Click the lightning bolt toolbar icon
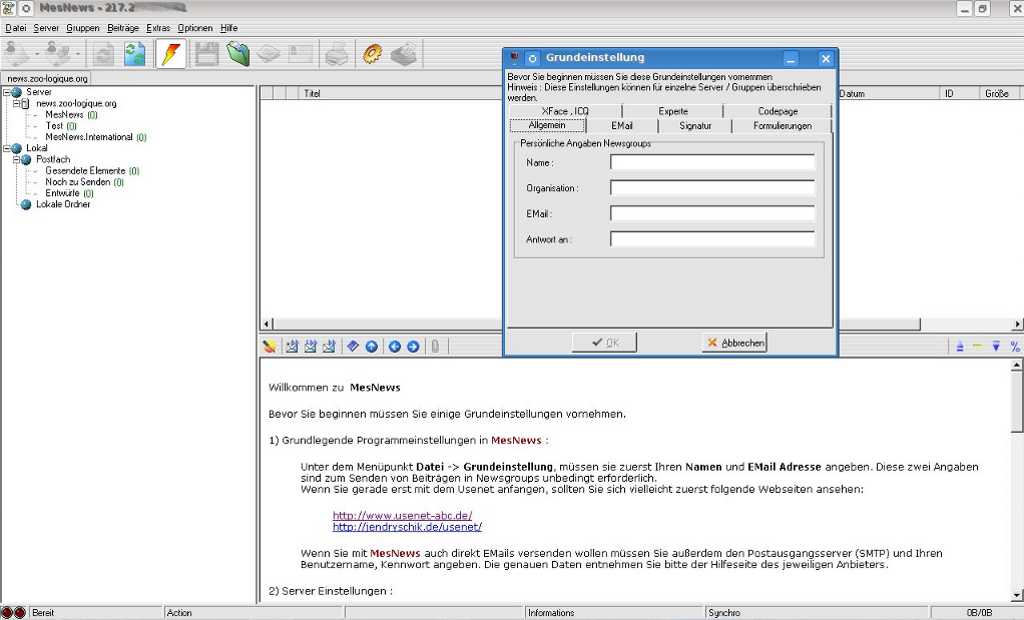The width and height of the screenshot is (1024, 620). point(171,54)
